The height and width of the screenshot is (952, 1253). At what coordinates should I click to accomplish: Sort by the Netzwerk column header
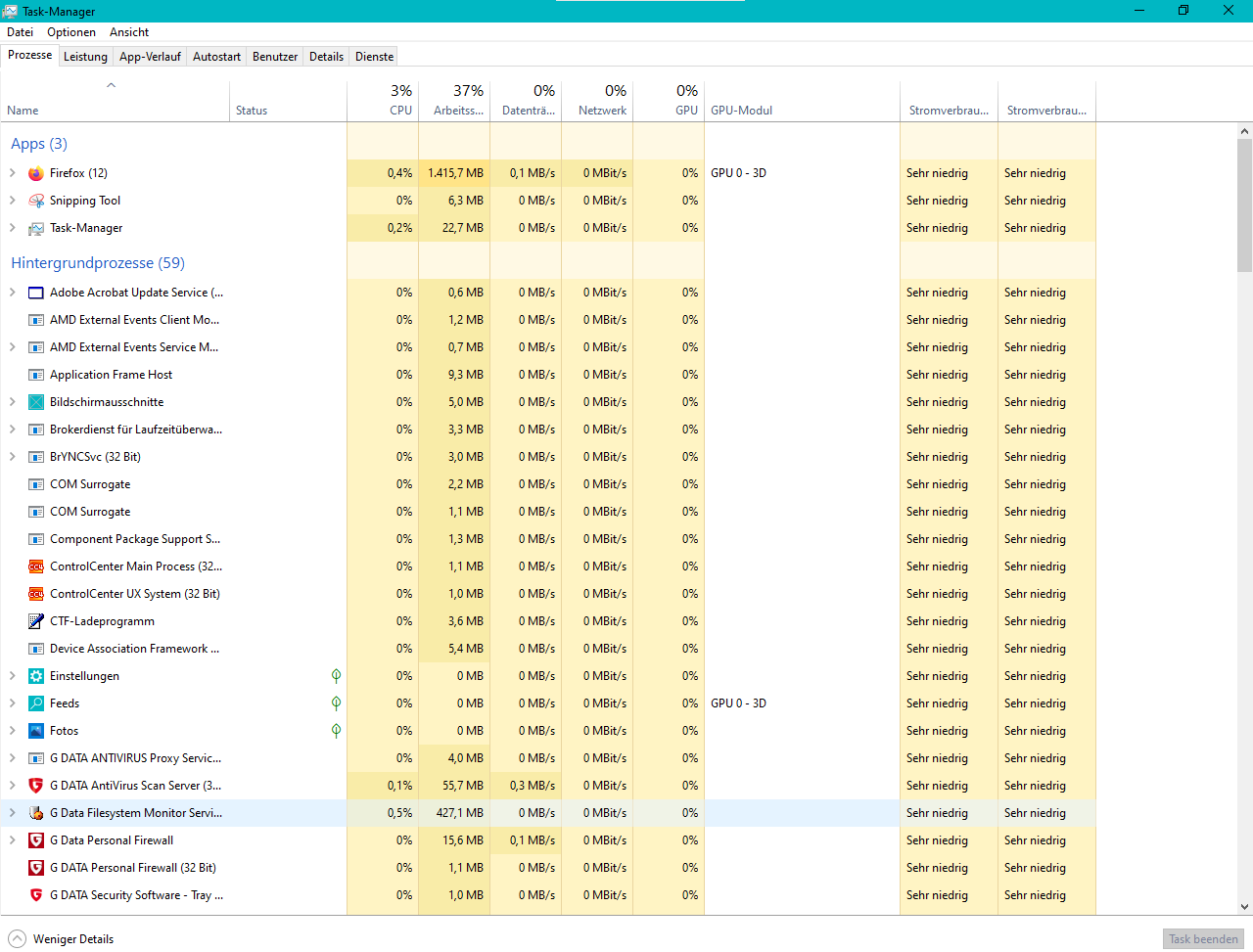(597, 101)
